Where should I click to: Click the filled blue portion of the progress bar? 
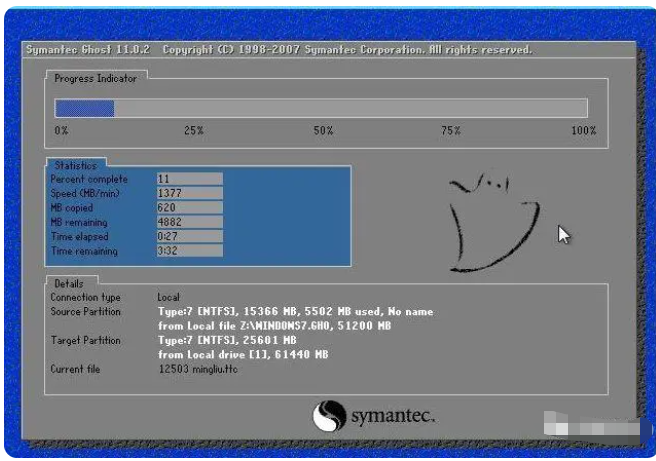(x=84, y=109)
